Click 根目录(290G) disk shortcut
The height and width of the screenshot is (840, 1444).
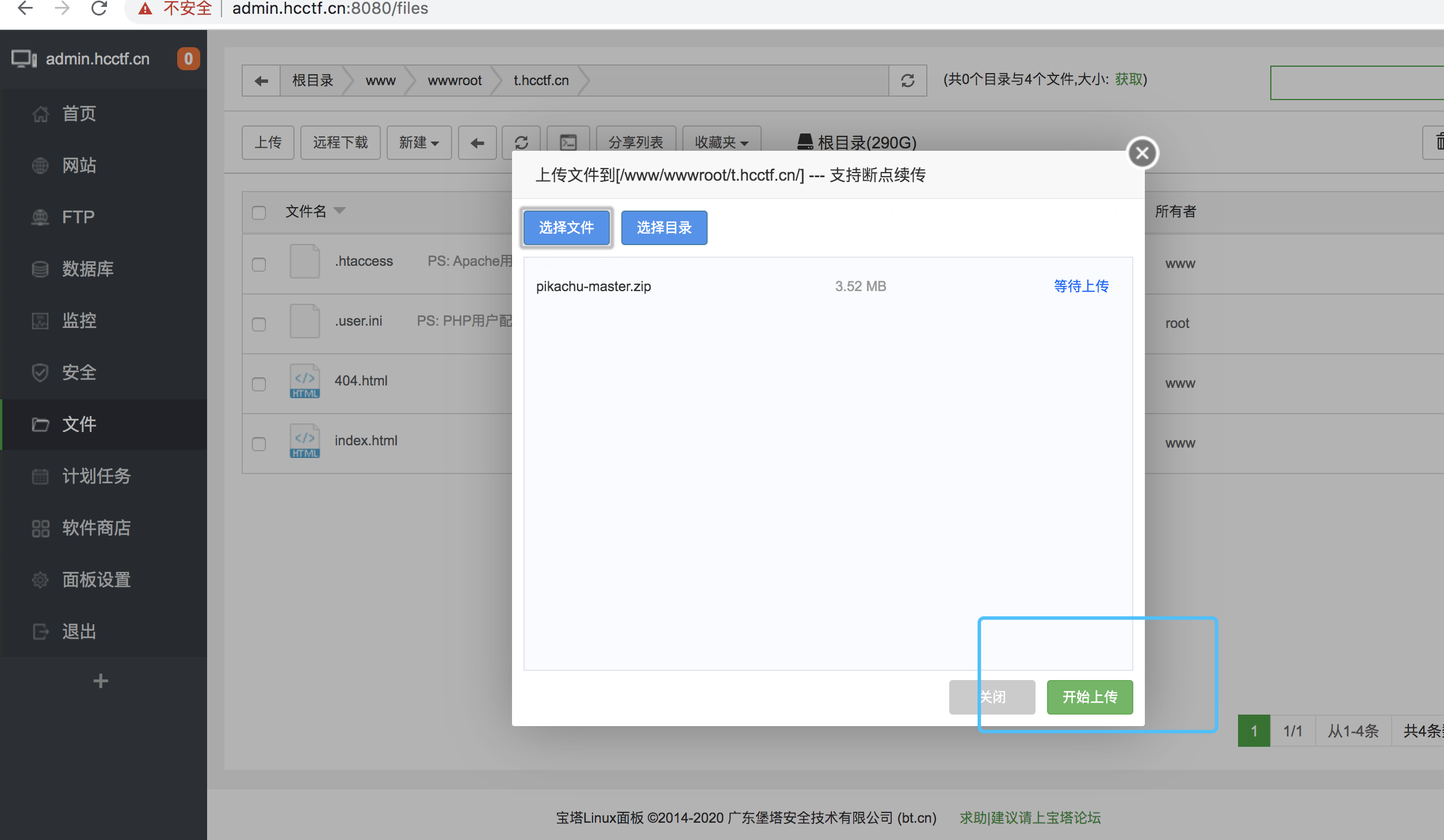857,142
